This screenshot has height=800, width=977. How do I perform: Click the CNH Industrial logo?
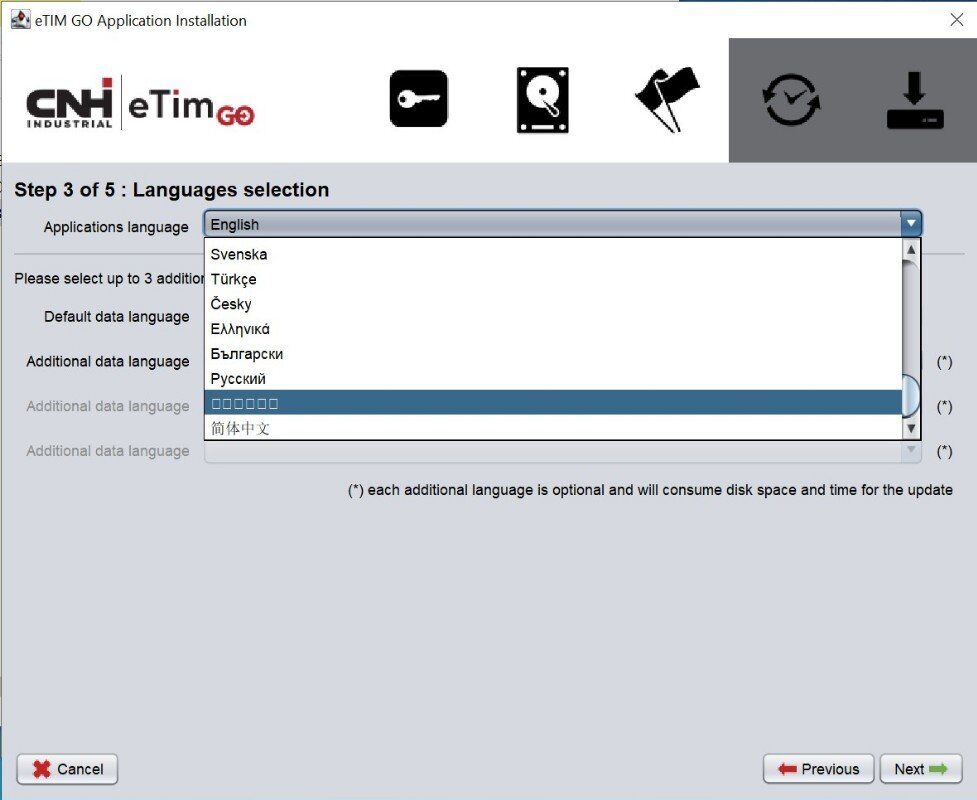point(69,103)
